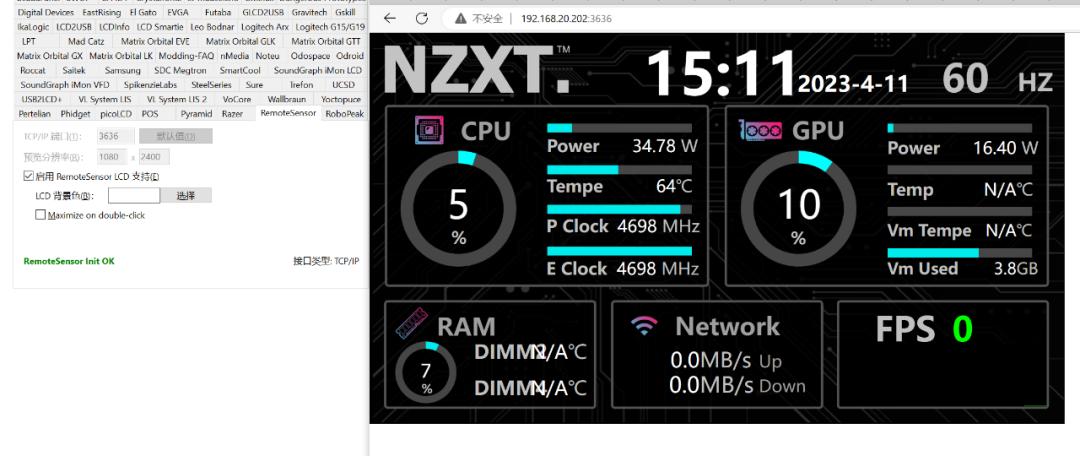Focus the preview resolution height field 2400
This screenshot has width=1080, height=456.
154,156
